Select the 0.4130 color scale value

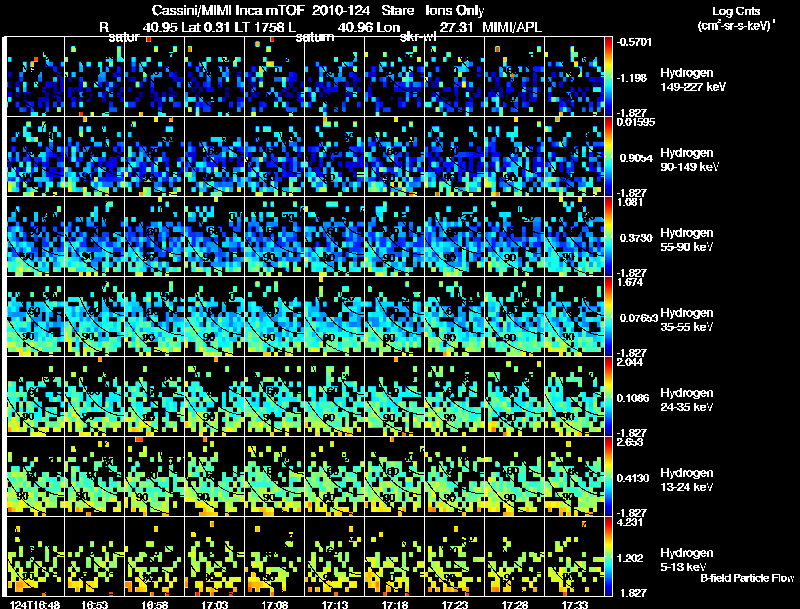[x=633, y=478]
